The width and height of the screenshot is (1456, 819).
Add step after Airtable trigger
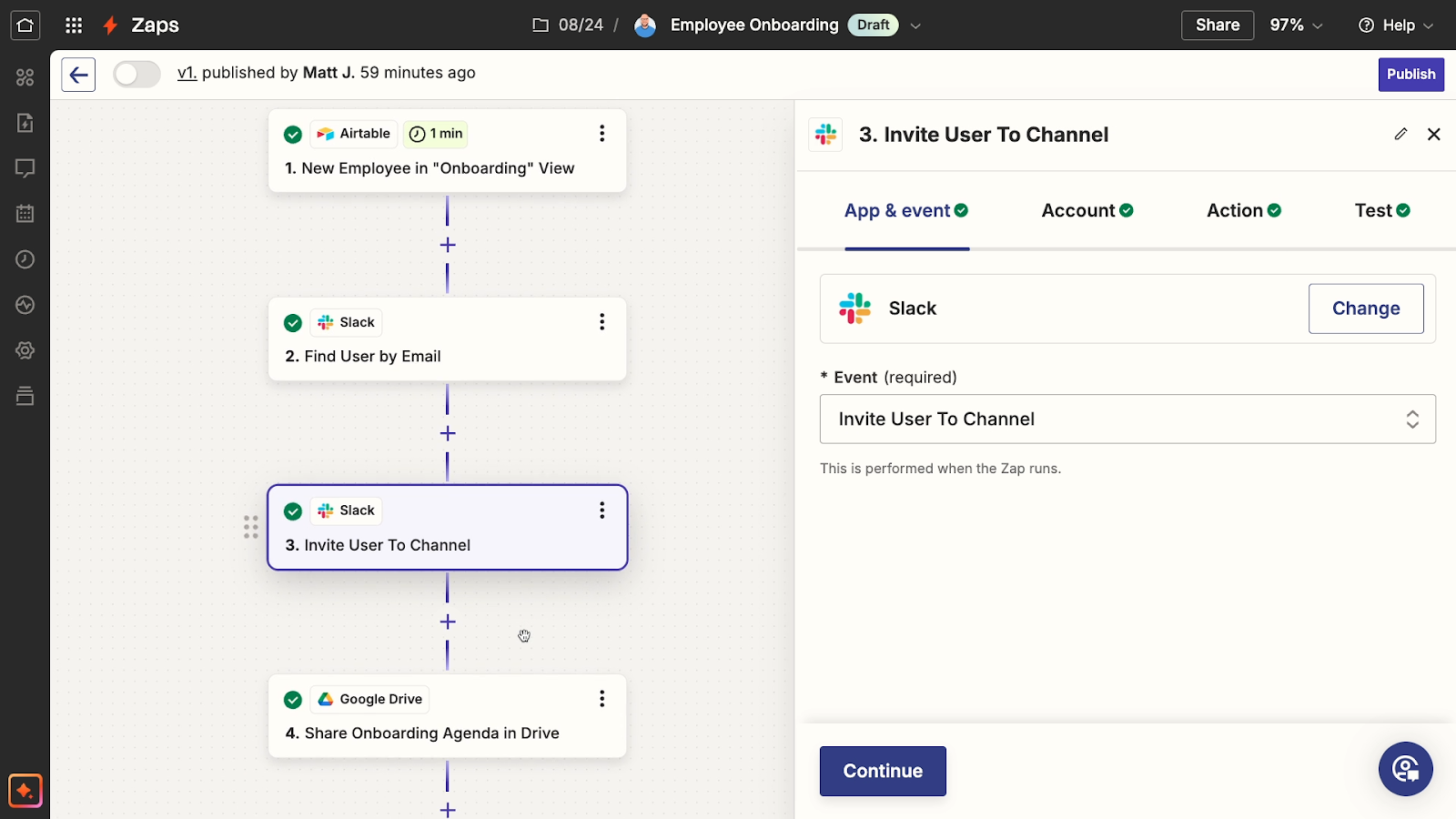click(x=448, y=245)
